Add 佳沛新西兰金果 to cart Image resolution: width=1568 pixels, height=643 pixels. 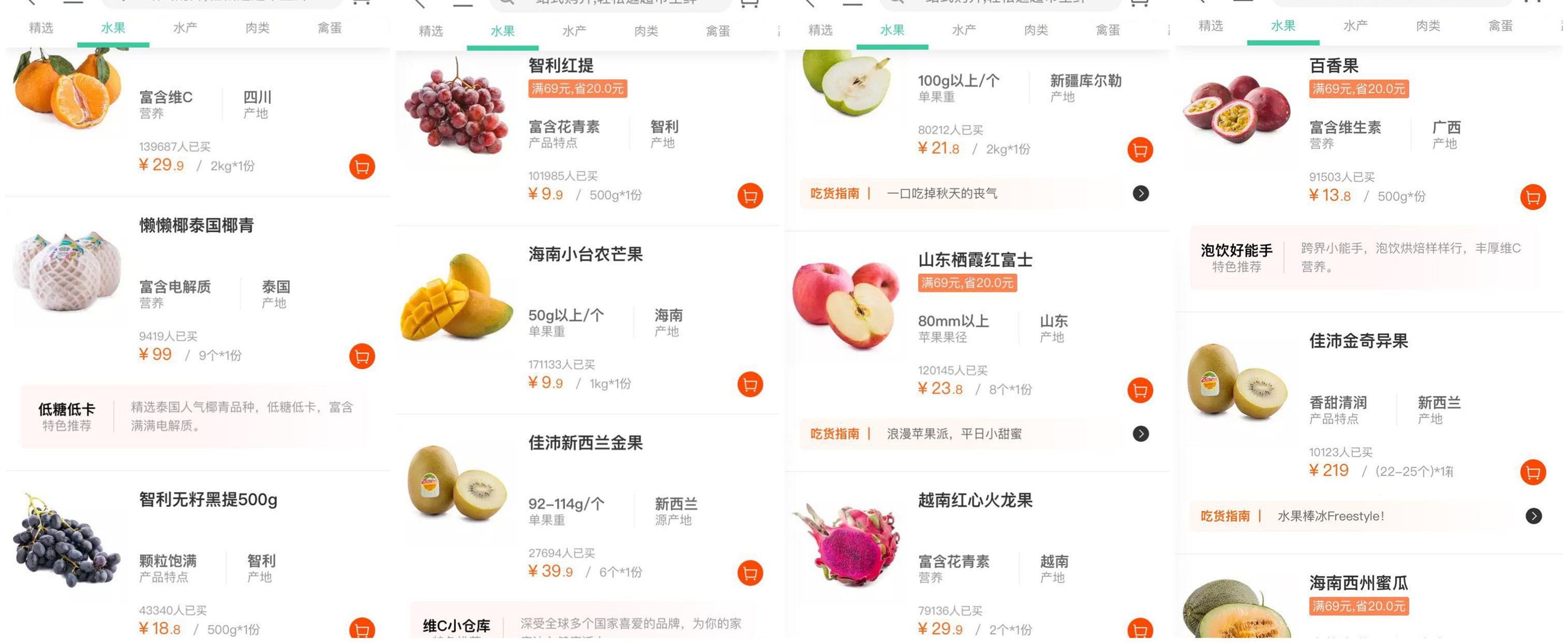pyautogui.click(x=750, y=573)
